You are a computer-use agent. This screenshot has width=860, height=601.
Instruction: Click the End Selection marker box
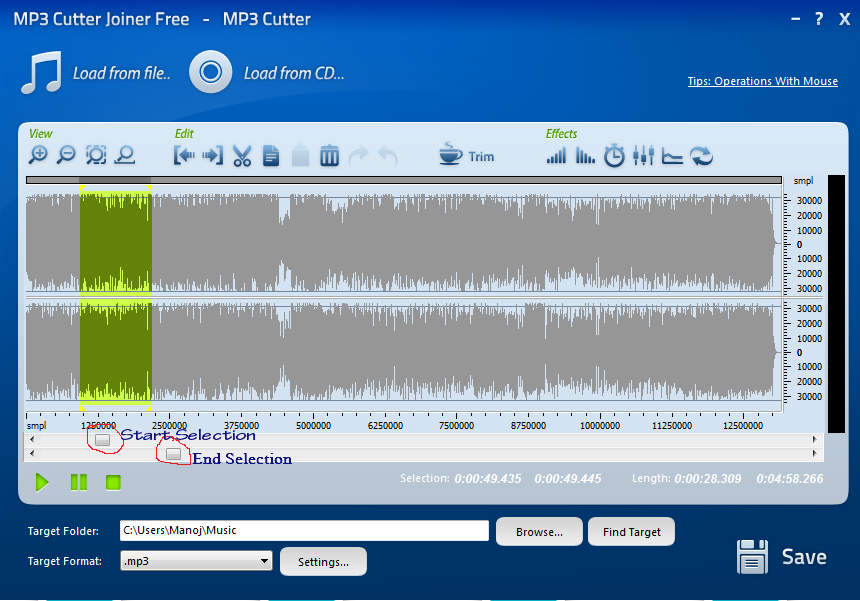point(176,453)
